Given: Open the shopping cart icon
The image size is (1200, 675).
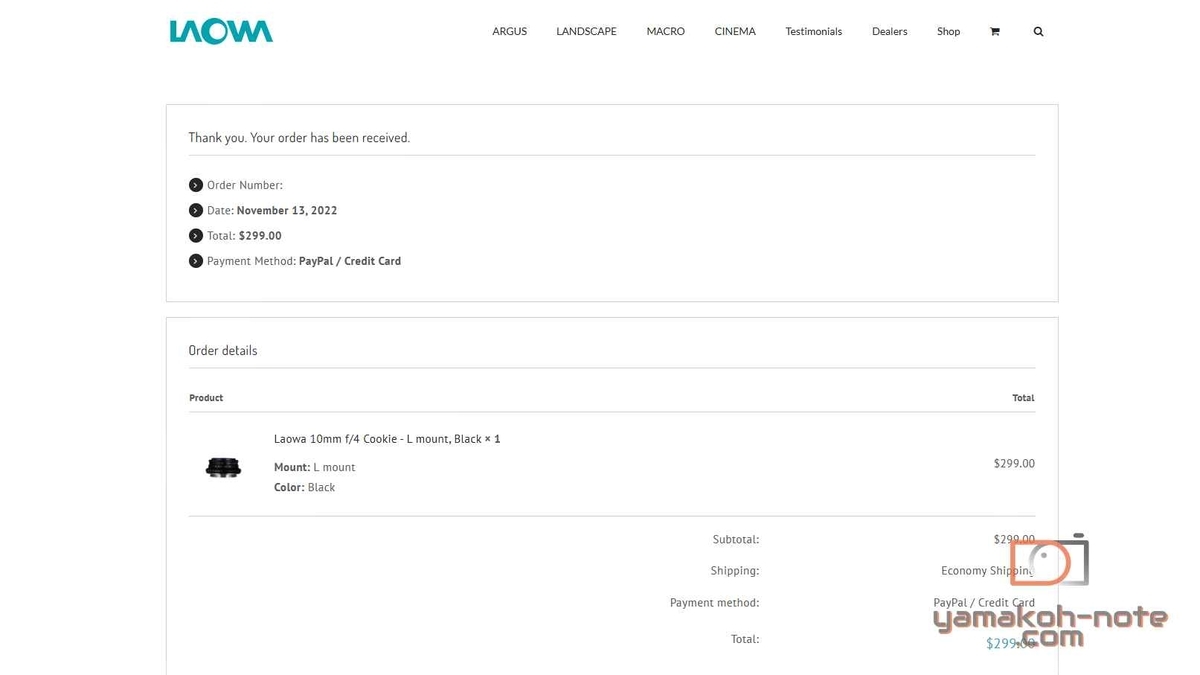Looking at the screenshot, I should coord(994,32).
